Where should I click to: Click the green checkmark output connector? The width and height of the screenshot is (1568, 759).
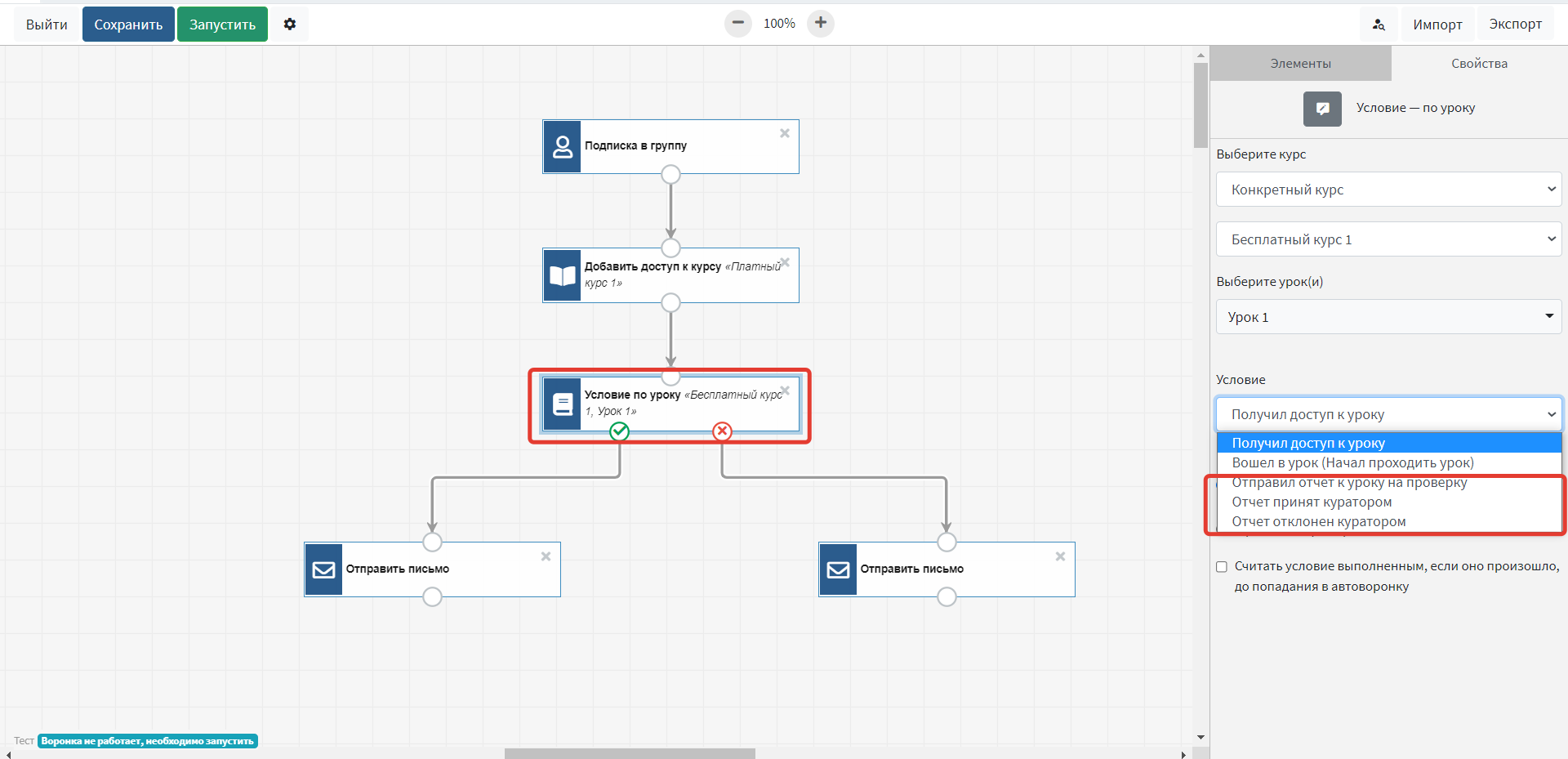(x=620, y=431)
